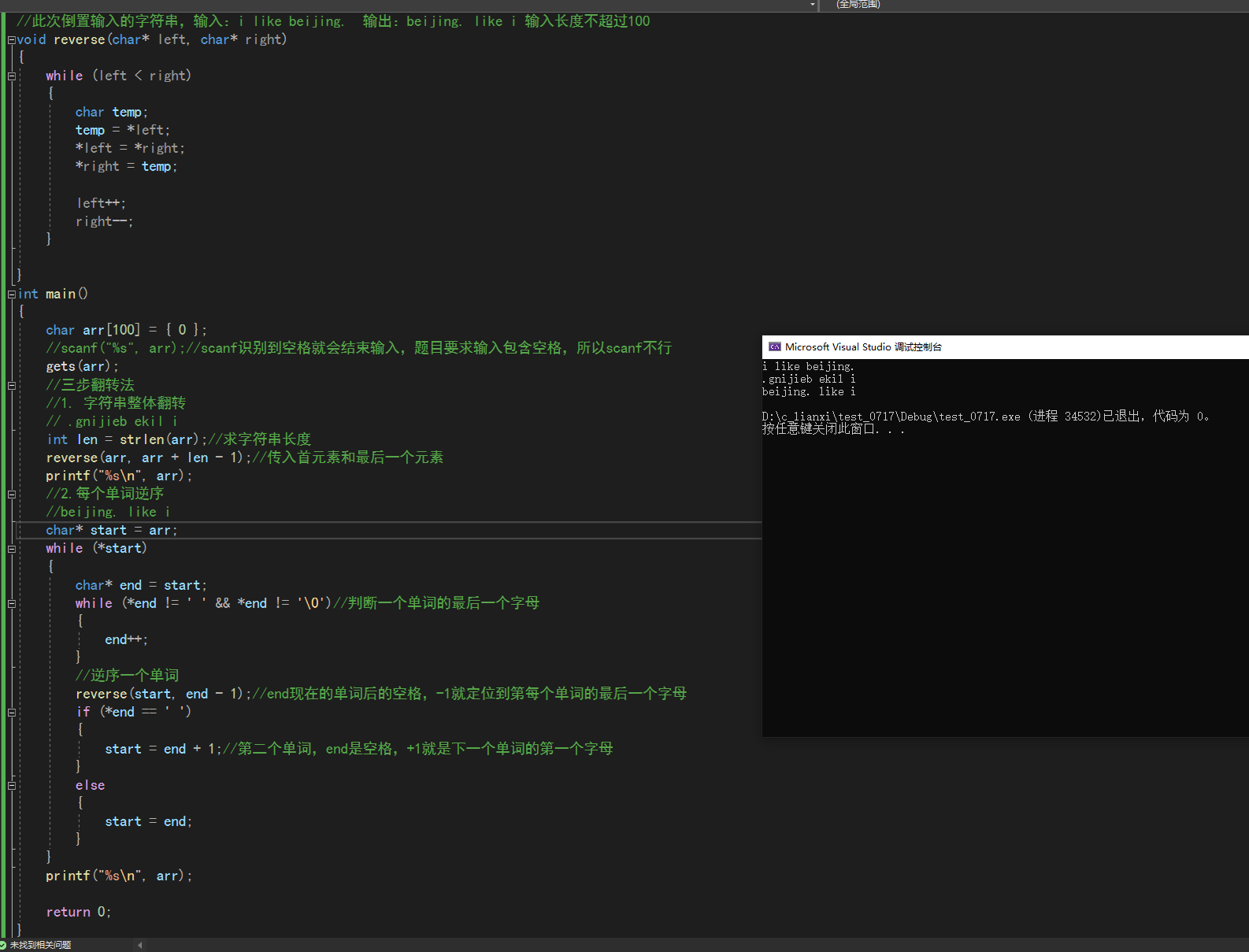The image size is (1249, 952).
Task: Click the 'int len = strlen(arr);' line
Action: coord(126,439)
